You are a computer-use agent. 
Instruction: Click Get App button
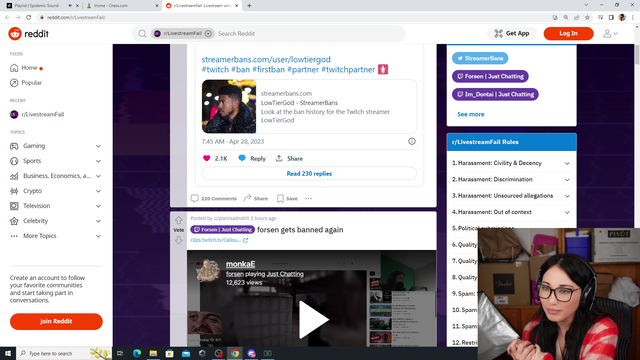pos(511,33)
